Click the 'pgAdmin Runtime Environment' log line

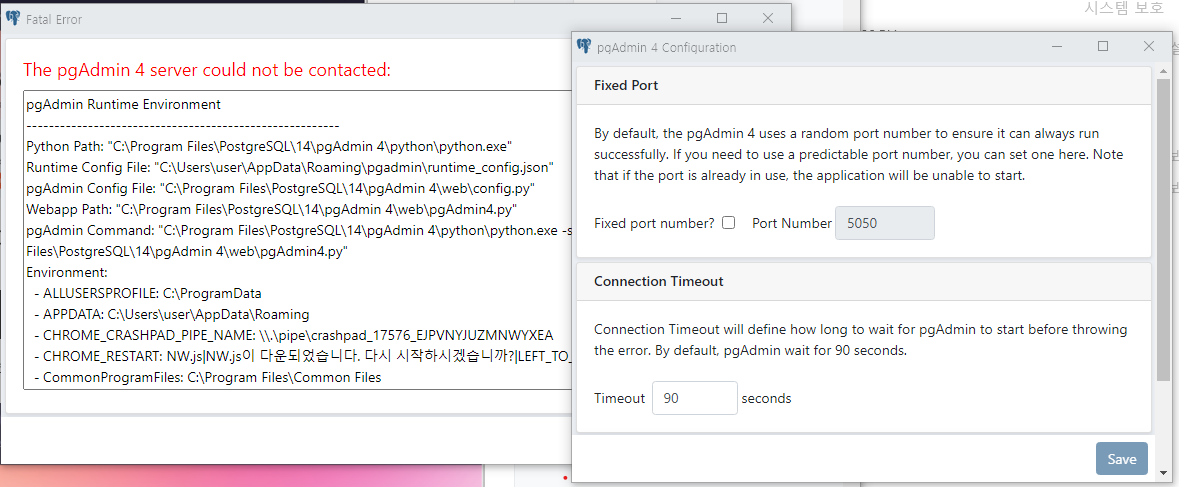click(123, 104)
